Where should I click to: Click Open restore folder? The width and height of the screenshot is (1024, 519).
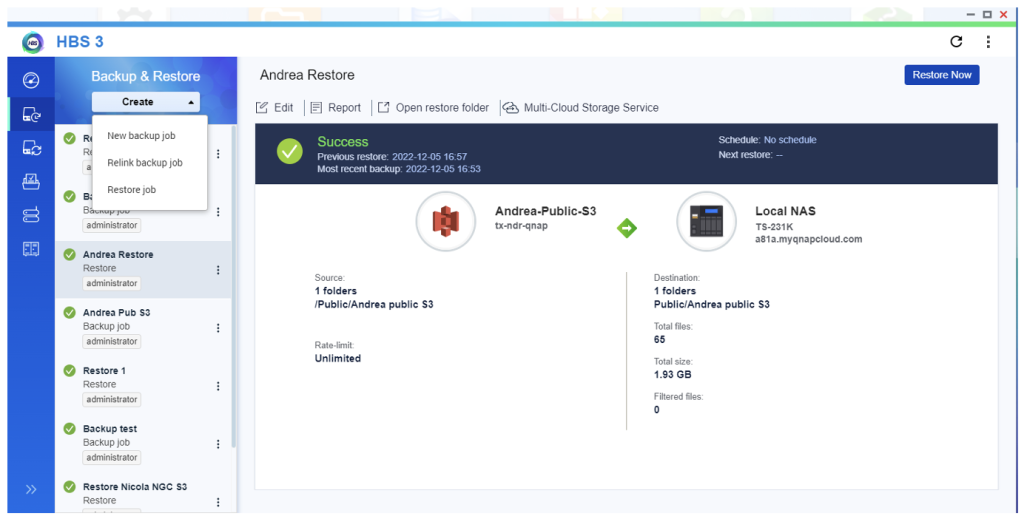(x=433, y=108)
